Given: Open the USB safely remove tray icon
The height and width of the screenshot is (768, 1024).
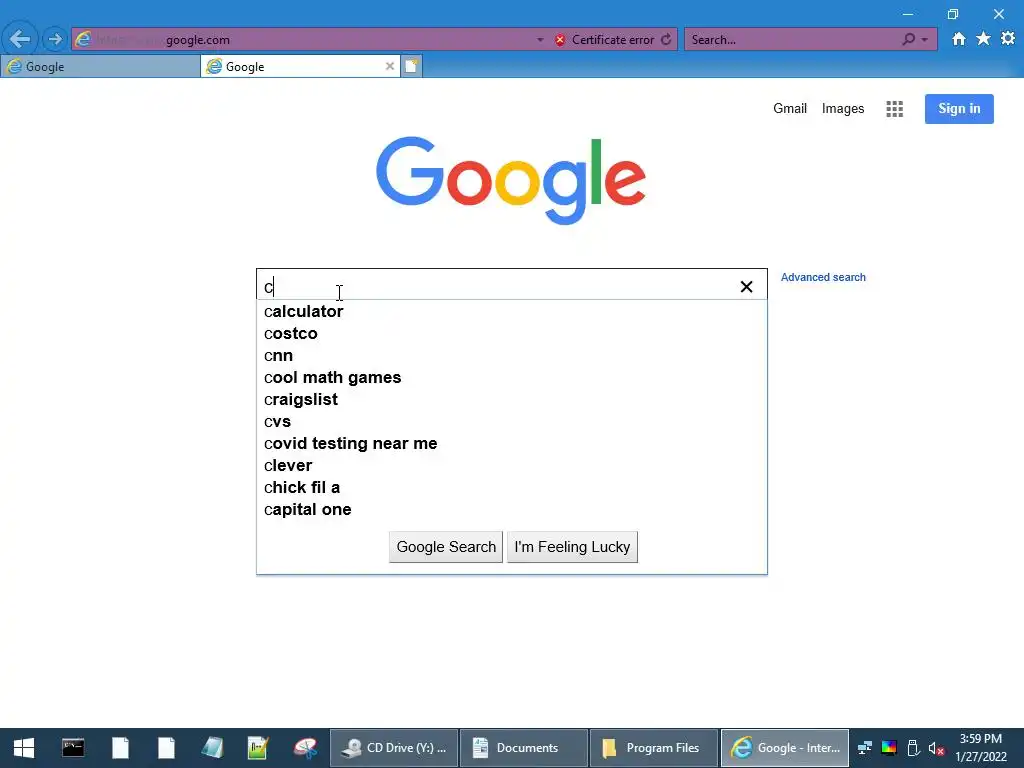Looking at the screenshot, I should (x=913, y=748).
